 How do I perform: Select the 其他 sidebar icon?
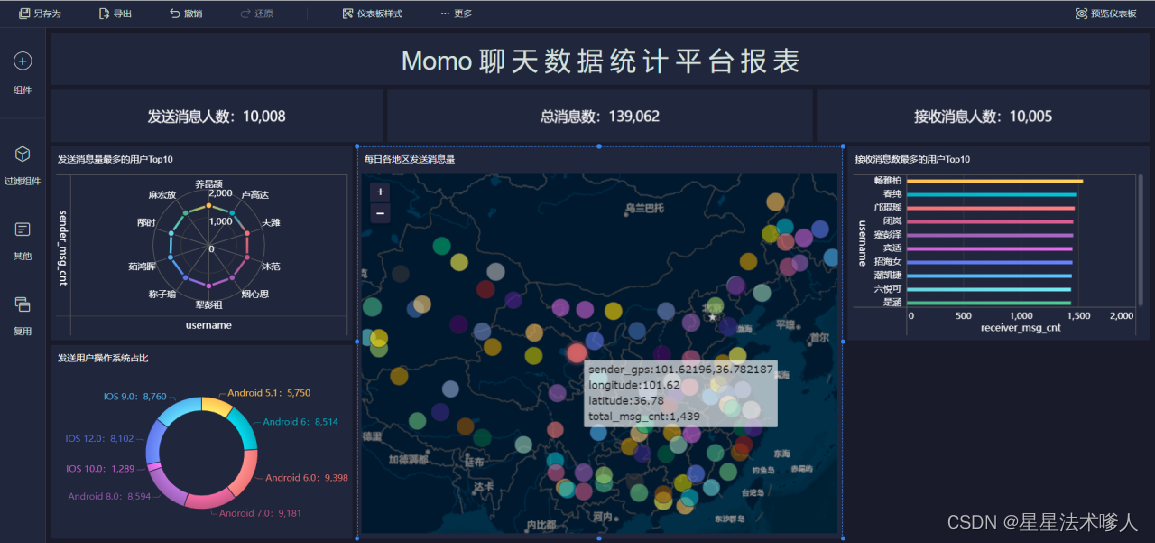click(x=23, y=230)
